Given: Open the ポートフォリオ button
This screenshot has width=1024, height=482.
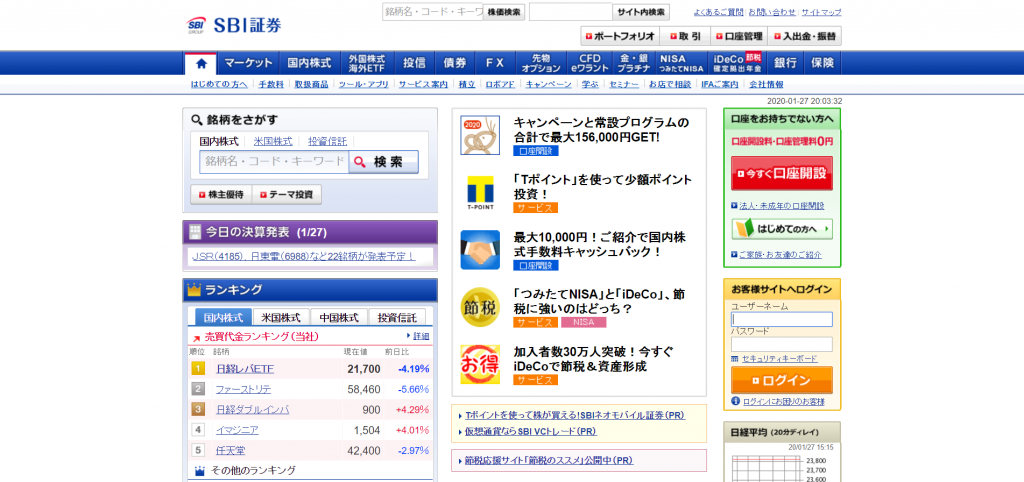Looking at the screenshot, I should [x=620, y=36].
